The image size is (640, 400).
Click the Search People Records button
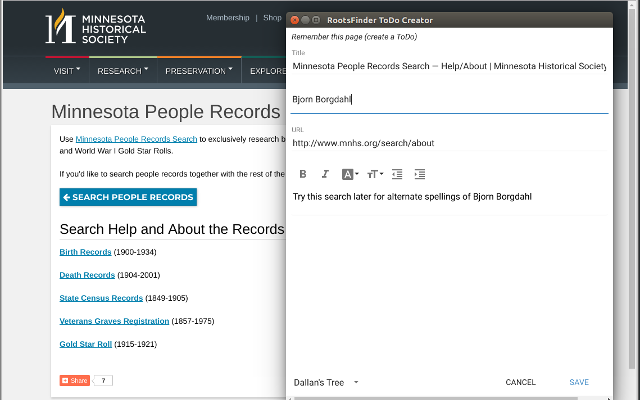(127, 197)
